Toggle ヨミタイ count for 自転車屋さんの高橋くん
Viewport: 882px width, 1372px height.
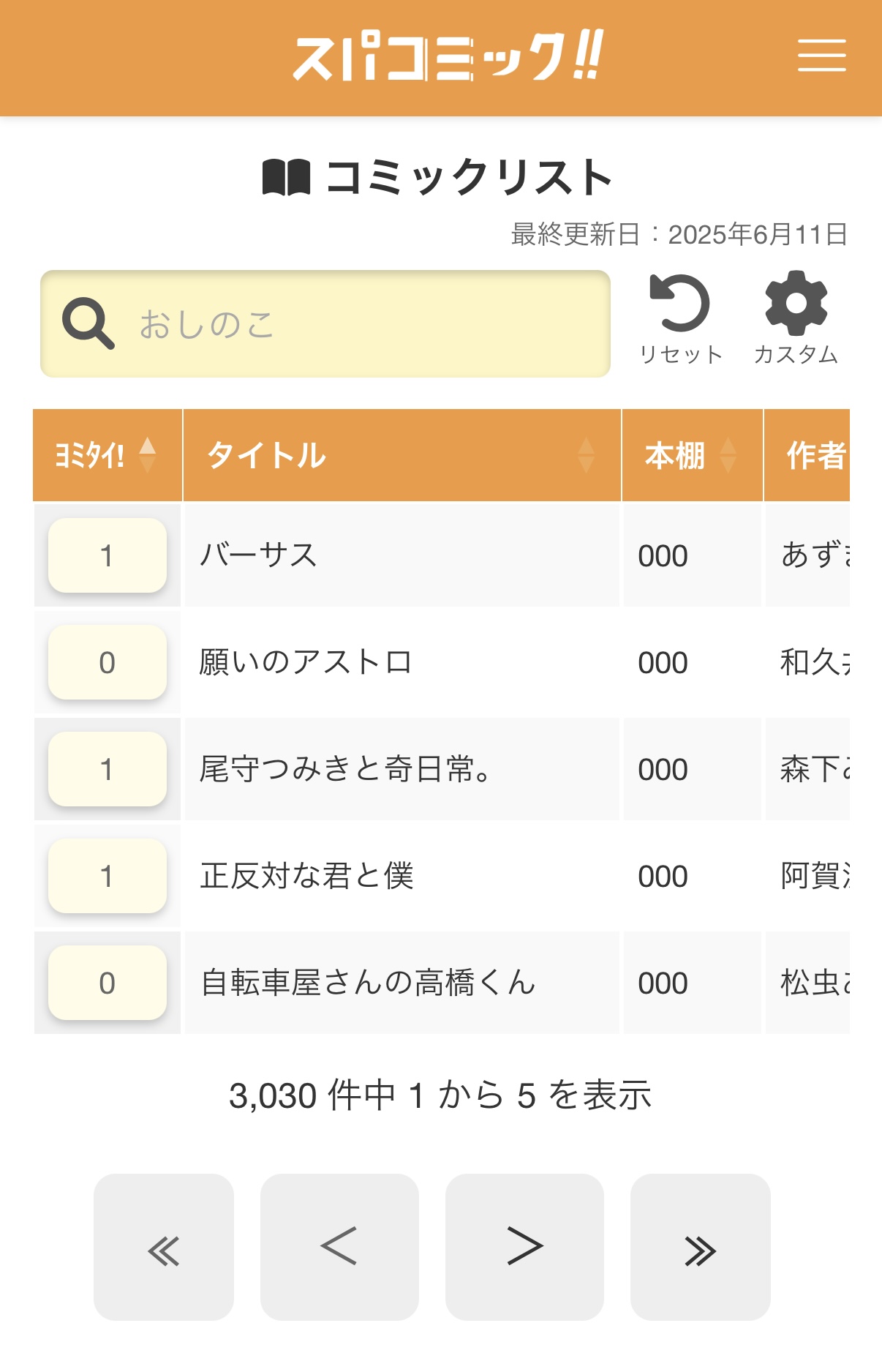click(x=108, y=983)
